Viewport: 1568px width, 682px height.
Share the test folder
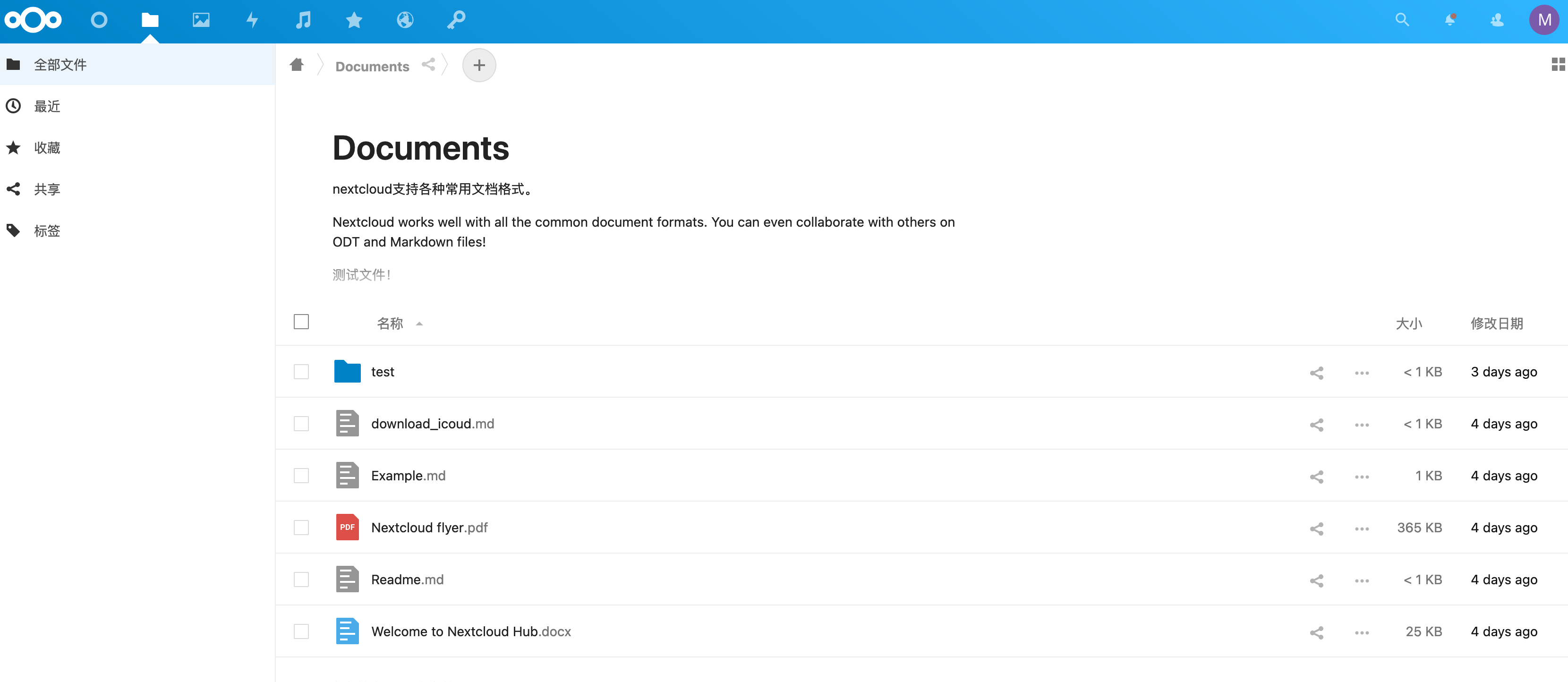coord(1317,373)
